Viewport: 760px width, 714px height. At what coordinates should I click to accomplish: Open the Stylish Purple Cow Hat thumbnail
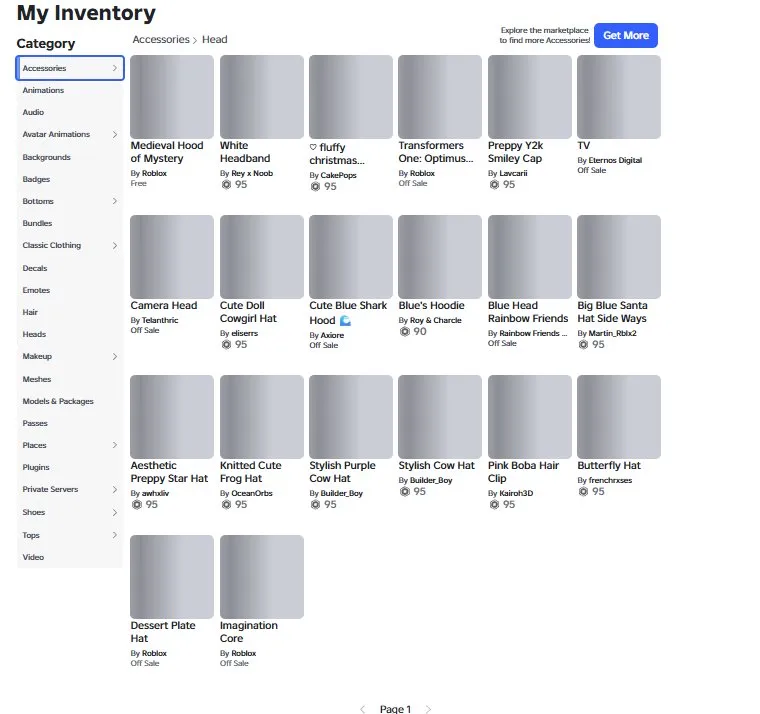pos(351,416)
